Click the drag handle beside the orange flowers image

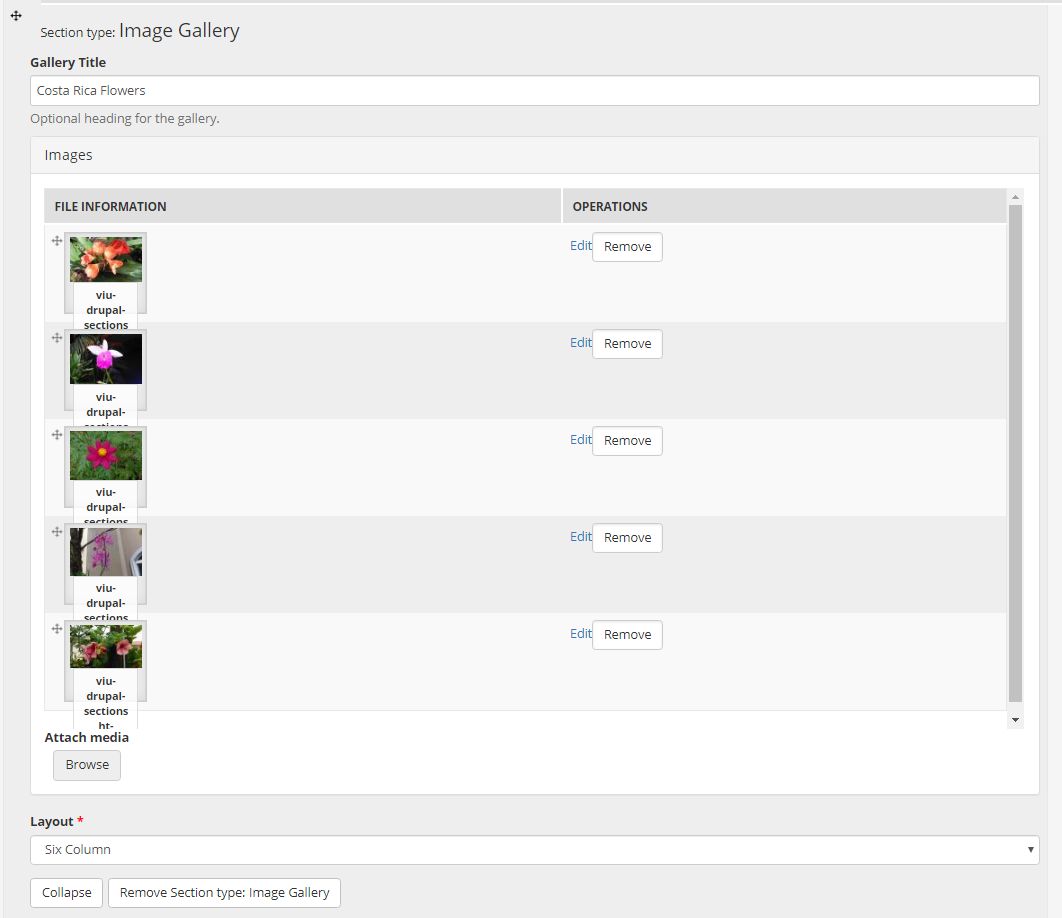pyautogui.click(x=57, y=241)
